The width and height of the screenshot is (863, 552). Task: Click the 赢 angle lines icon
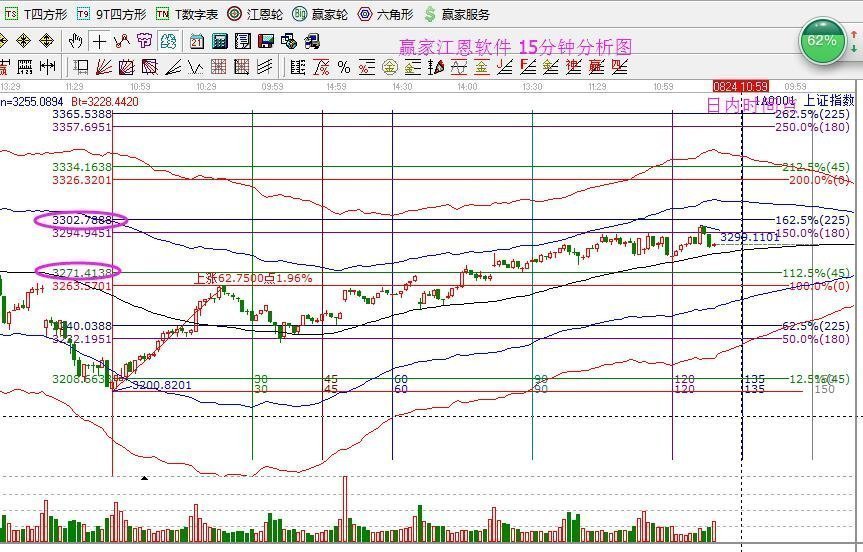[x=596, y=67]
